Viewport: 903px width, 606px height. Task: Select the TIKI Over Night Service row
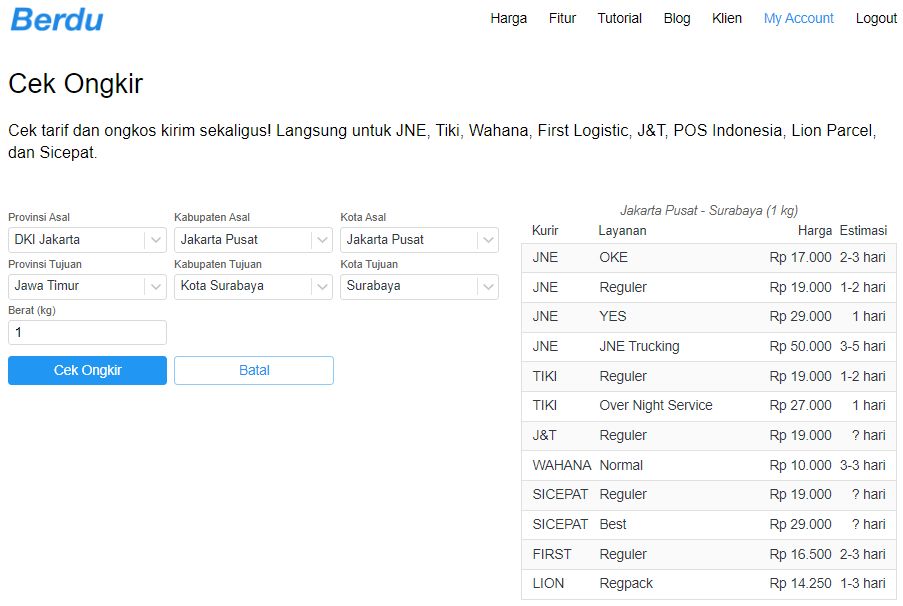coord(709,406)
